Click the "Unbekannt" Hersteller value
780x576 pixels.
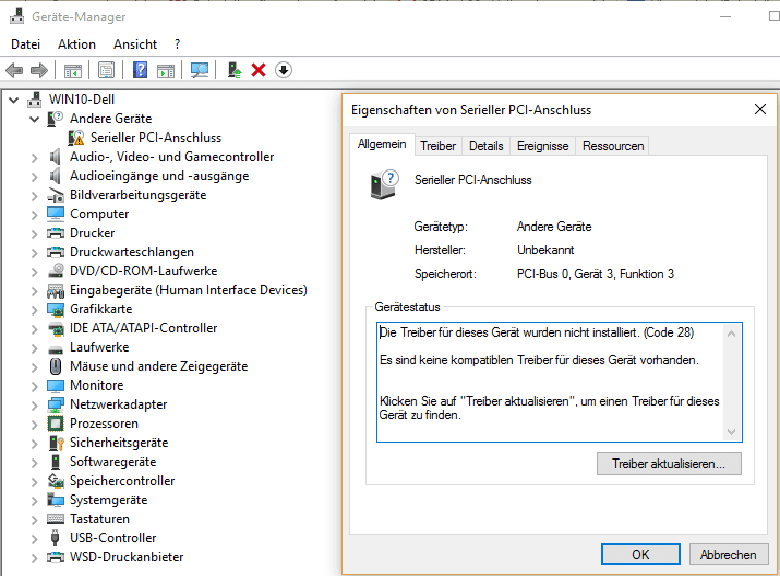pos(546,250)
